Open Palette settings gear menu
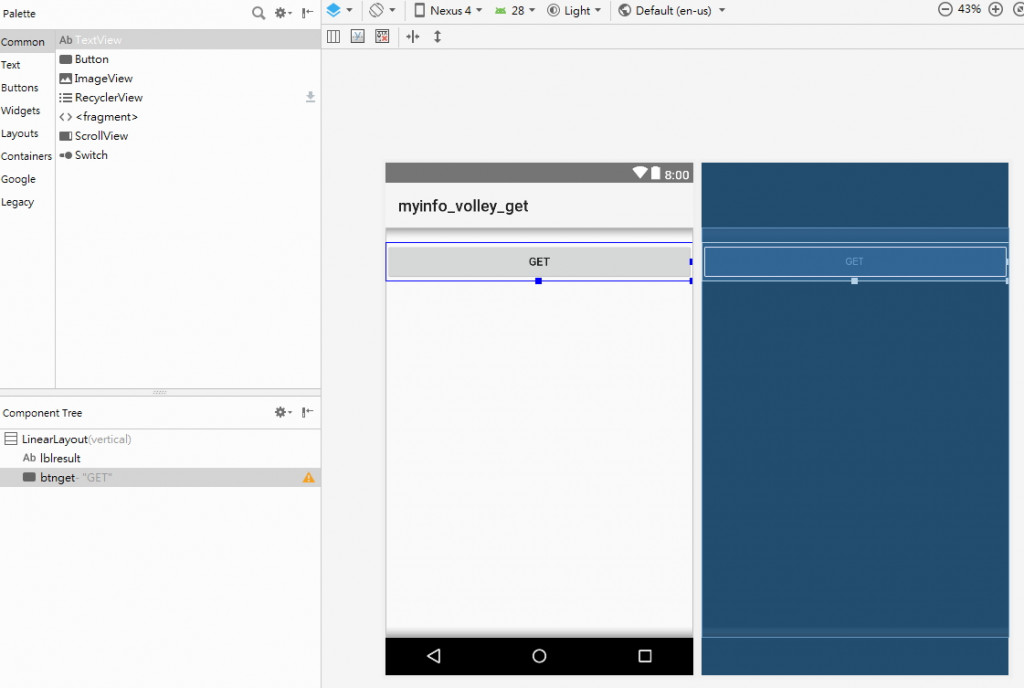This screenshot has height=688, width=1024. pyautogui.click(x=283, y=12)
